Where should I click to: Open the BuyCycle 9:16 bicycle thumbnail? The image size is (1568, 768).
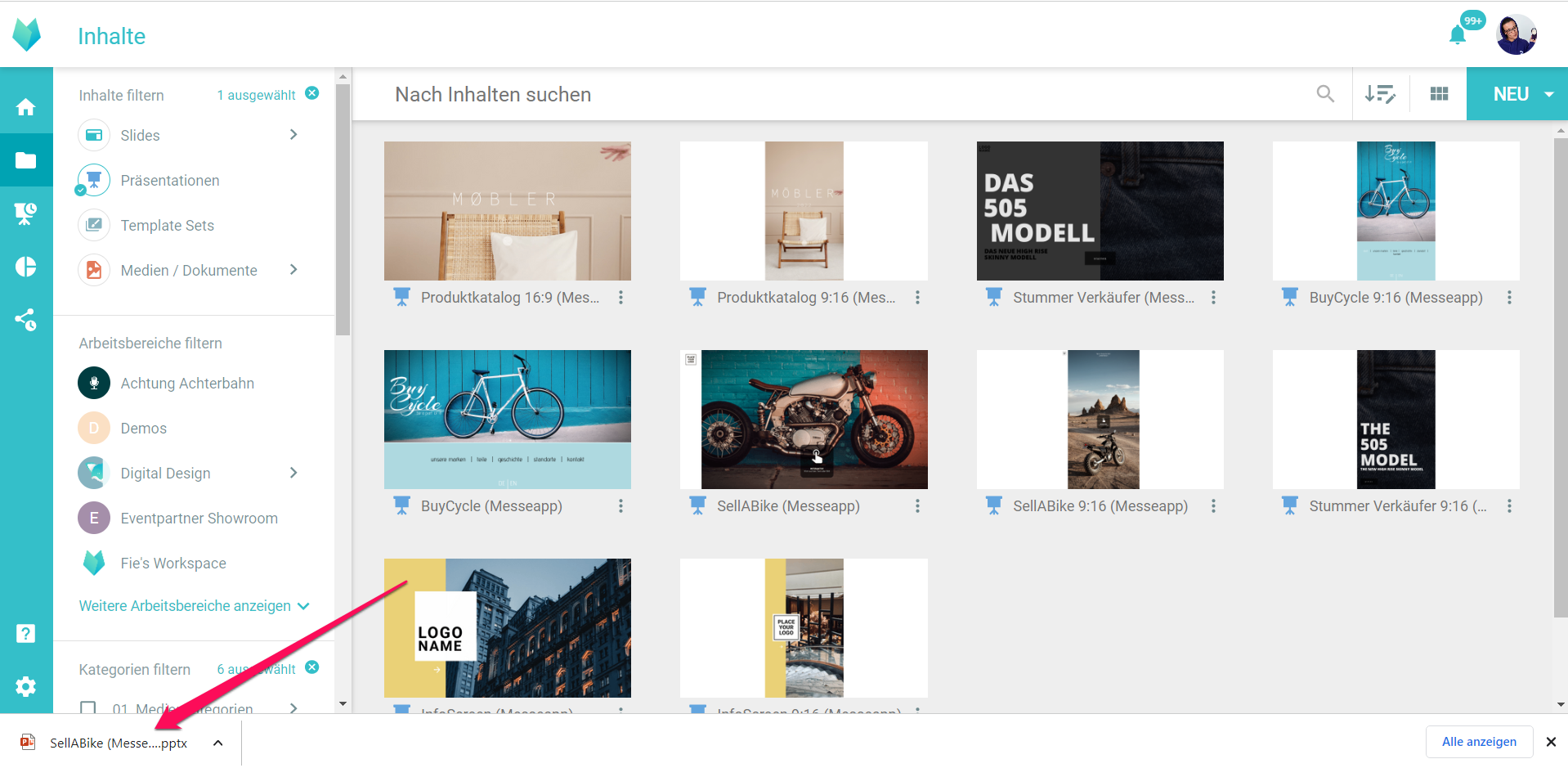pos(1396,211)
